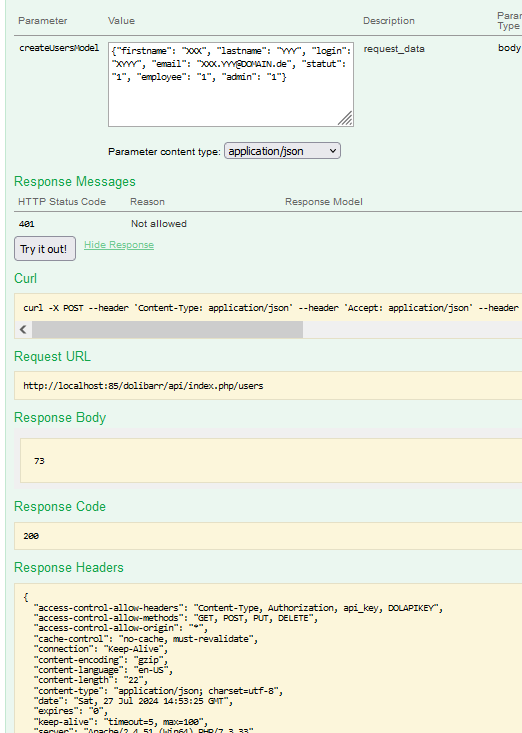Click the Reason column header
Viewport: 522px width, 733px height.
[147, 202]
